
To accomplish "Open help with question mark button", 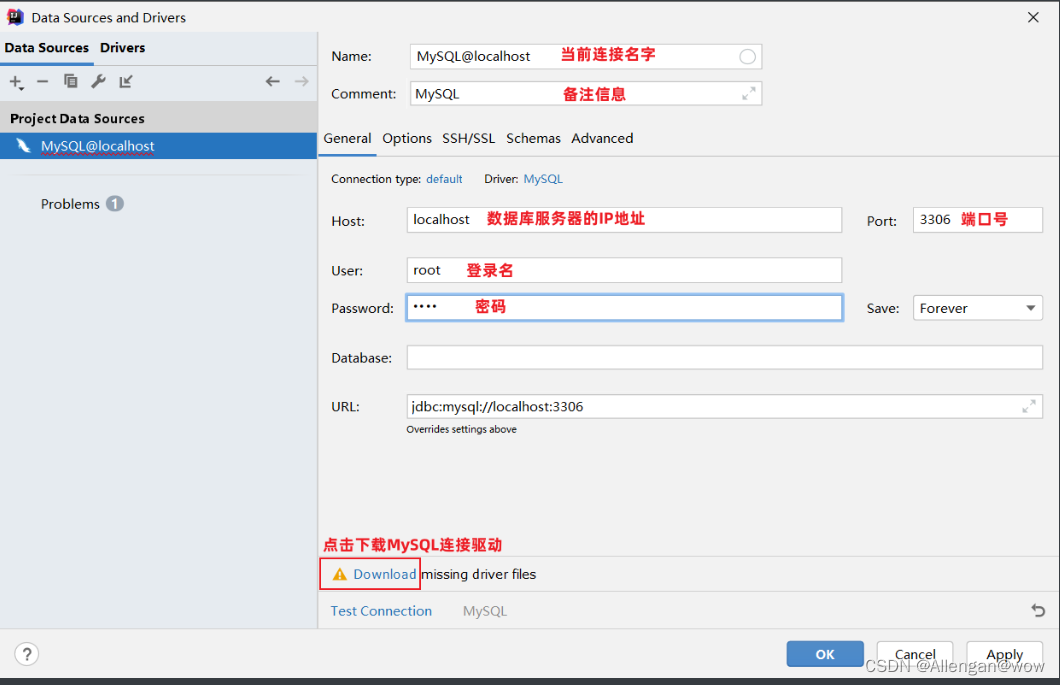I will point(26,654).
